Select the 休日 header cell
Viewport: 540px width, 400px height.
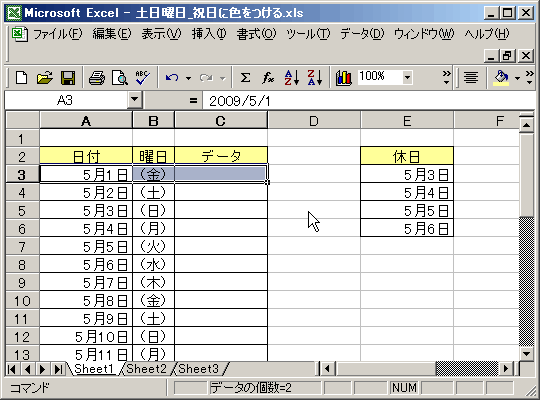tap(407, 156)
